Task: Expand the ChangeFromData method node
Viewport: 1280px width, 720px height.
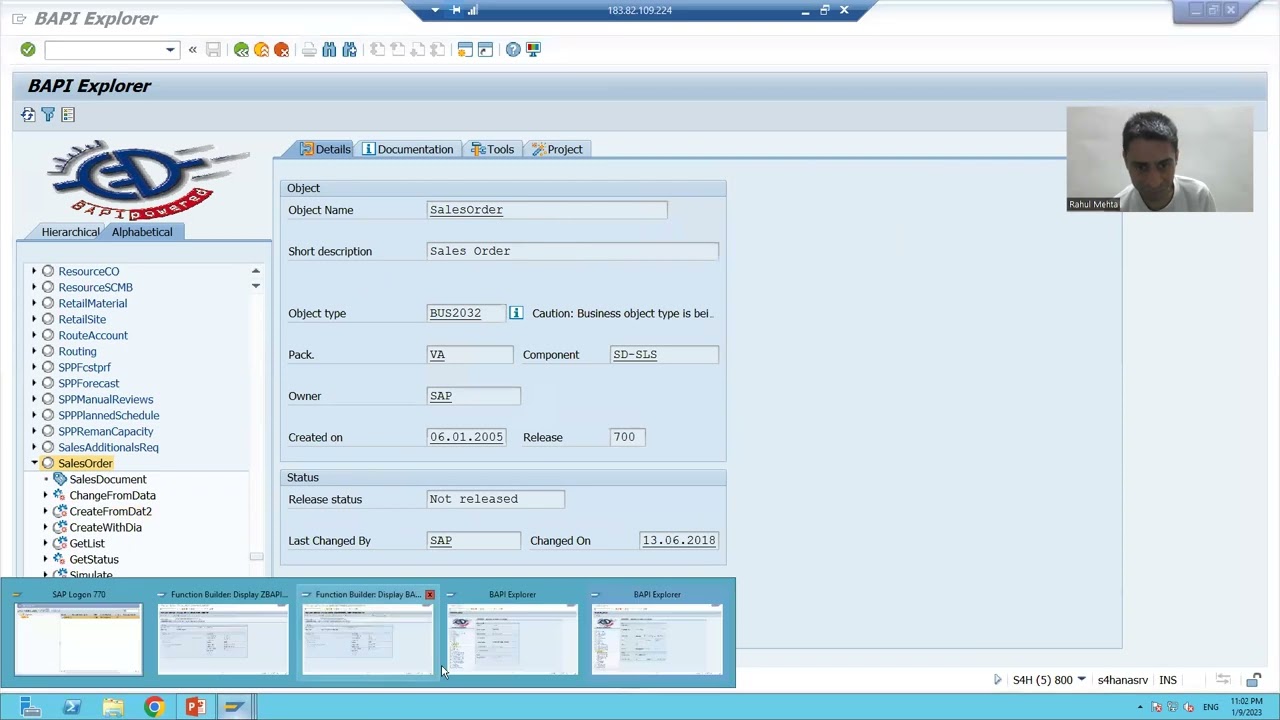Action: [x=45, y=495]
